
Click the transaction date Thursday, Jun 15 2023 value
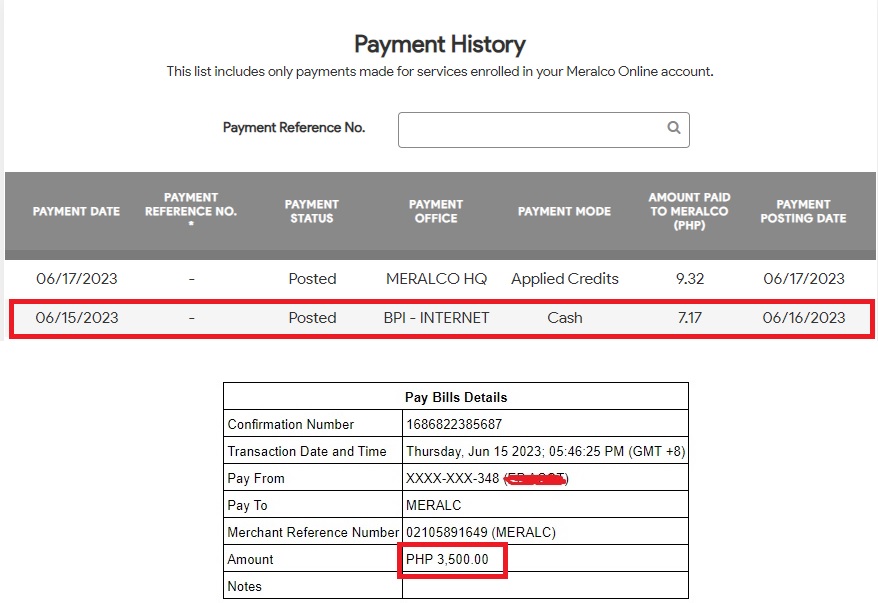tap(545, 451)
